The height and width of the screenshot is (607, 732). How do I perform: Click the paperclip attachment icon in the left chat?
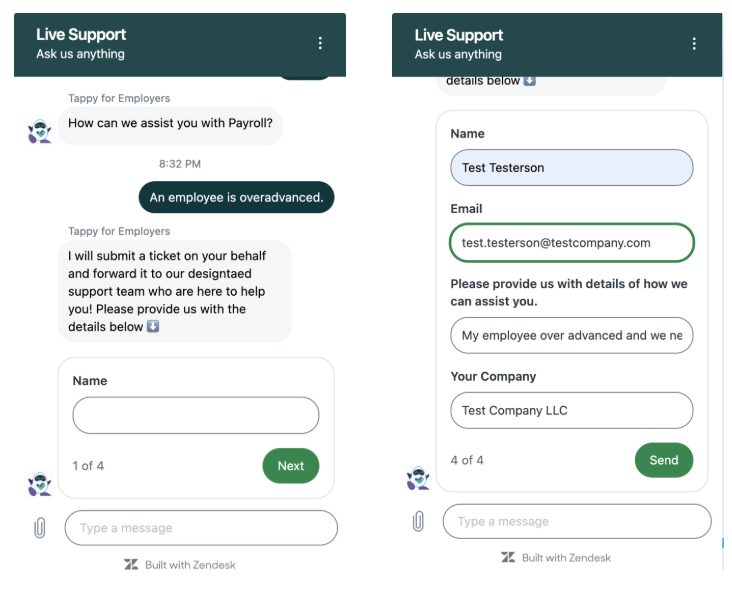click(40, 528)
